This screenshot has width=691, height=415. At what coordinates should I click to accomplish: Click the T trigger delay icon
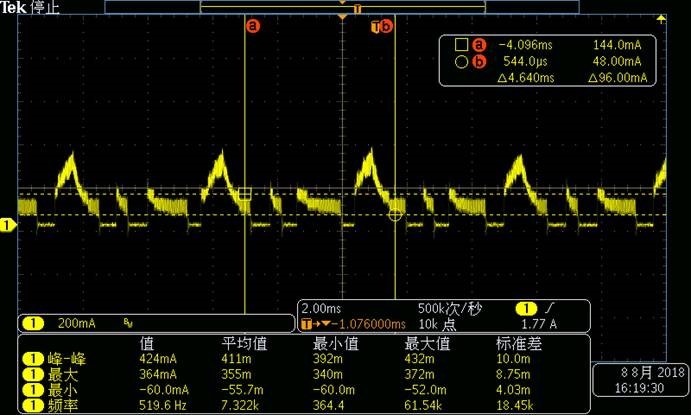[x=306, y=324]
